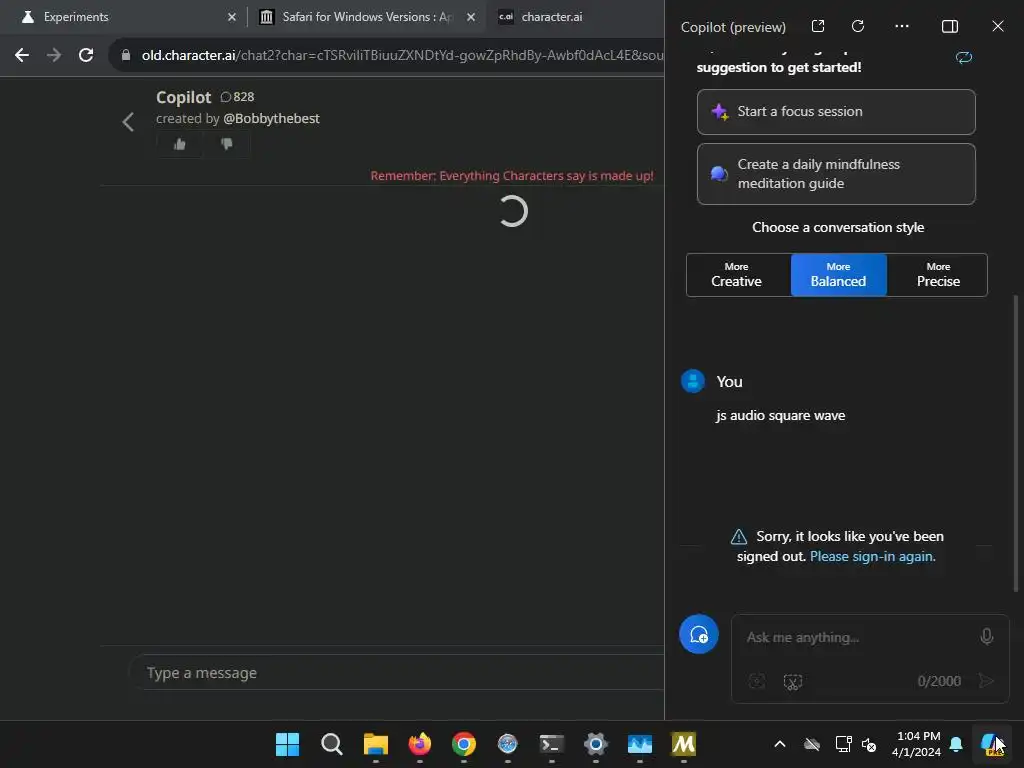Screen dimensions: 1024x768
Task: Click the refresh suggestions icon in Copilot
Action: (964, 57)
